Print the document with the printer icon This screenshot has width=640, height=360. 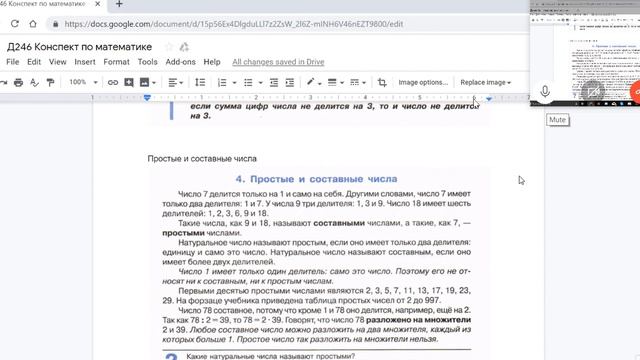tap(18, 82)
